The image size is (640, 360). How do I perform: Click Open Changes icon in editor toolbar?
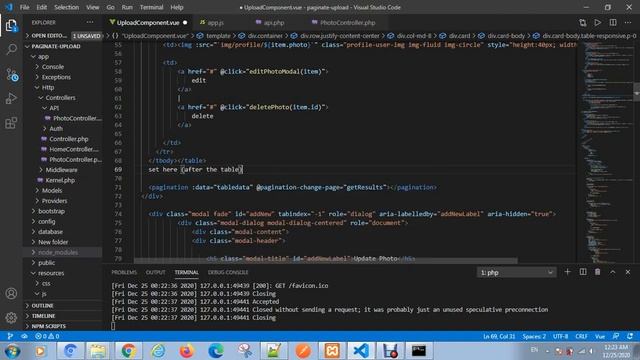coord(582,22)
